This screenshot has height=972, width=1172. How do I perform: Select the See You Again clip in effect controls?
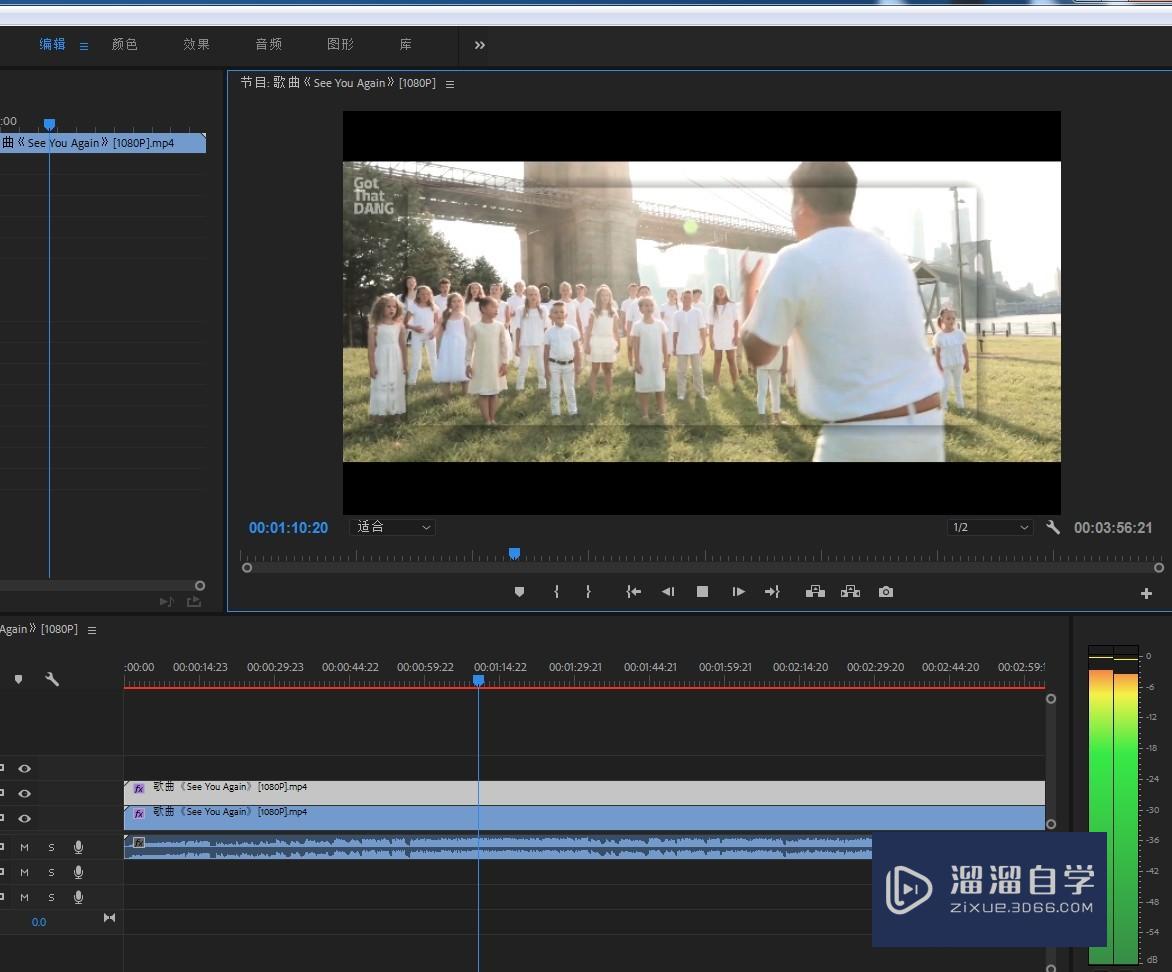(x=103, y=143)
